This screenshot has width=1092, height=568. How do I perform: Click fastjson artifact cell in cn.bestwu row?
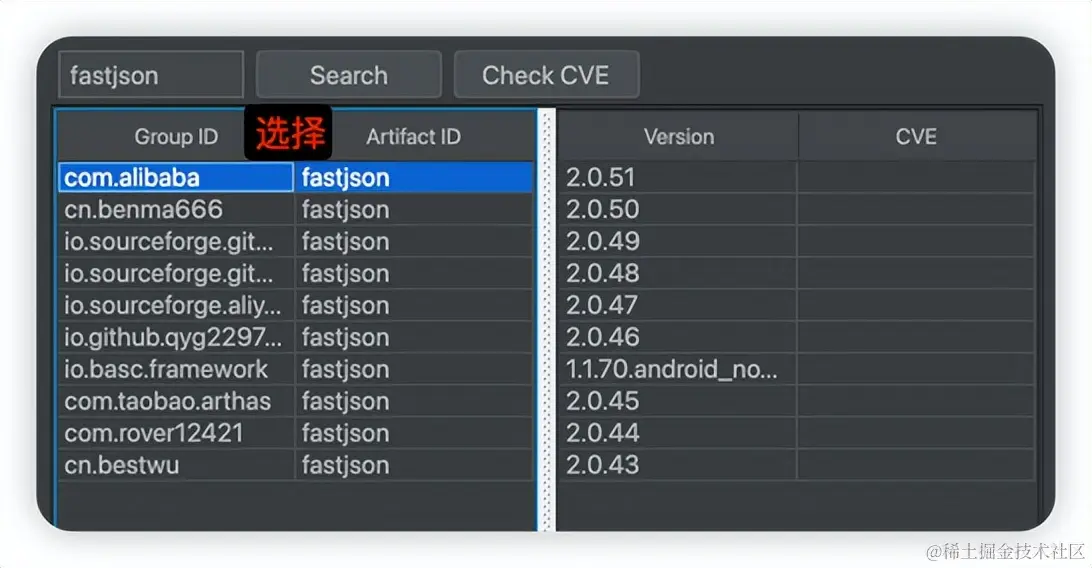pos(414,466)
